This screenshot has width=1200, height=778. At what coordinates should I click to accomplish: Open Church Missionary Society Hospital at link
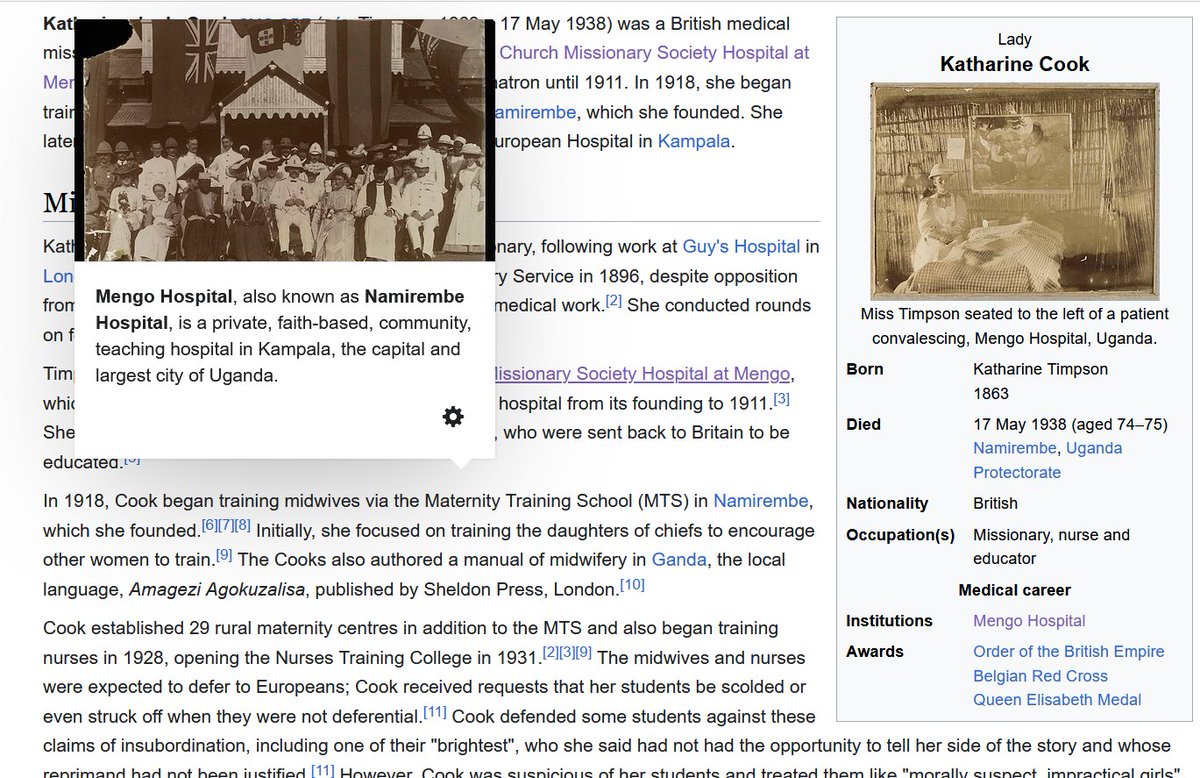[654, 52]
